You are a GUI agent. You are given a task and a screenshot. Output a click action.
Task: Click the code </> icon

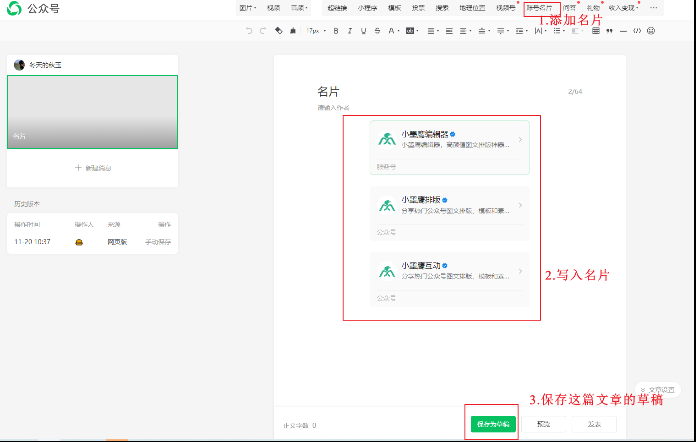[637, 31]
